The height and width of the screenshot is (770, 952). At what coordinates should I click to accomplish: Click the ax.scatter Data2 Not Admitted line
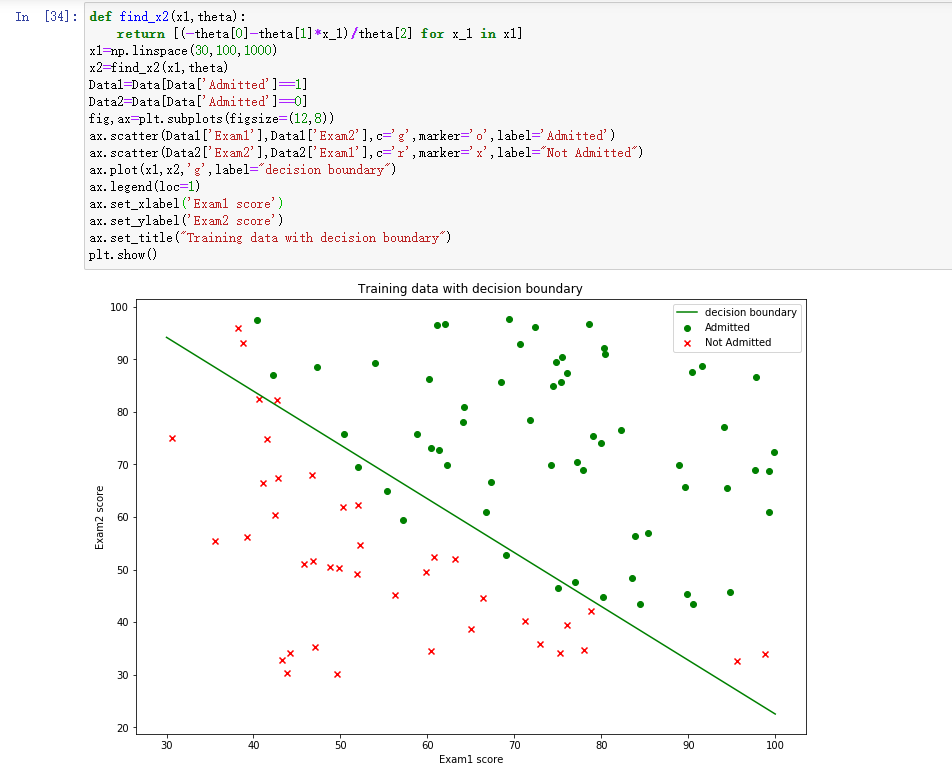[x=366, y=152]
